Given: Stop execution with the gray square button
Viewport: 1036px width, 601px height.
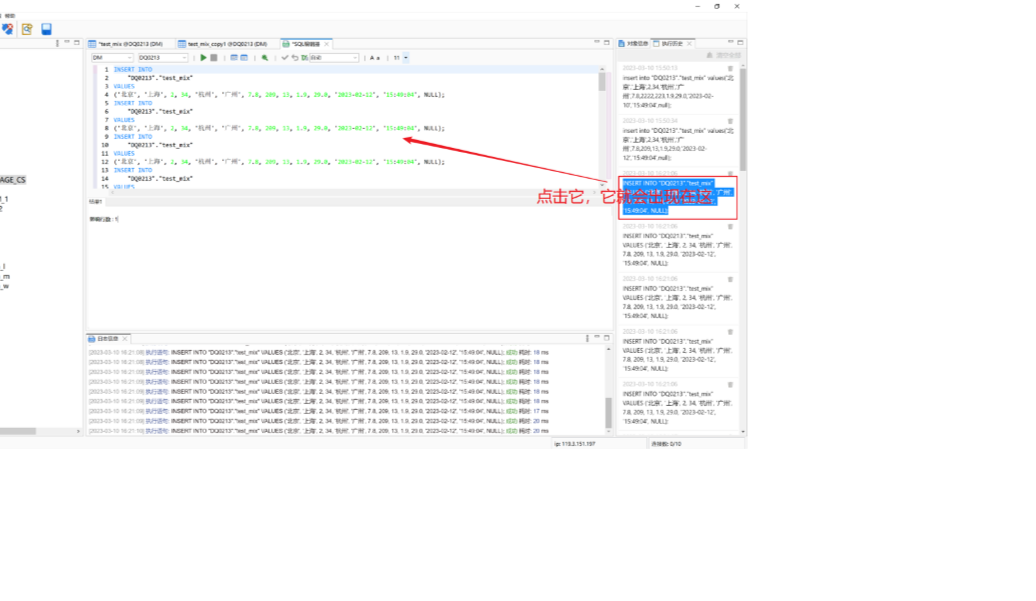Looking at the screenshot, I should [213, 58].
